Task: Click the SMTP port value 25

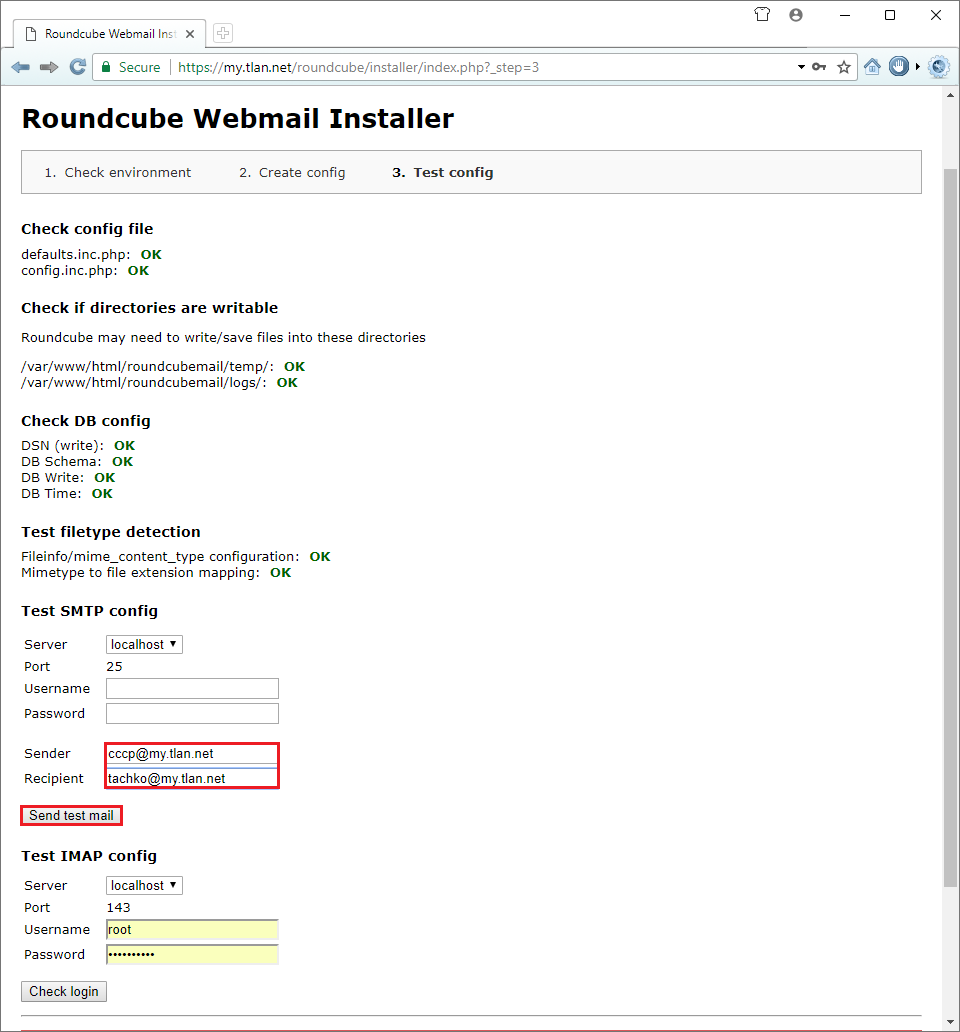Action: pyautogui.click(x=114, y=666)
